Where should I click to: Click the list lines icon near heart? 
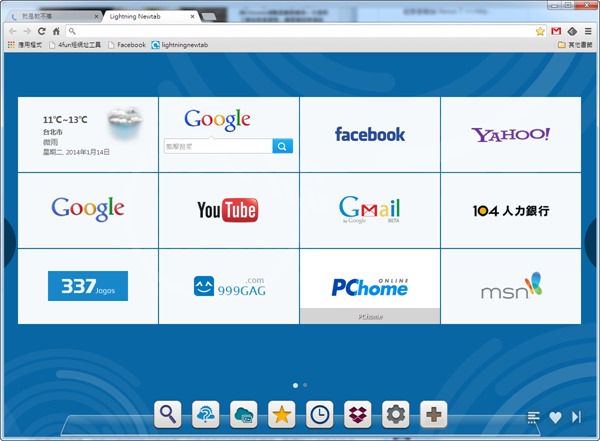(533, 417)
